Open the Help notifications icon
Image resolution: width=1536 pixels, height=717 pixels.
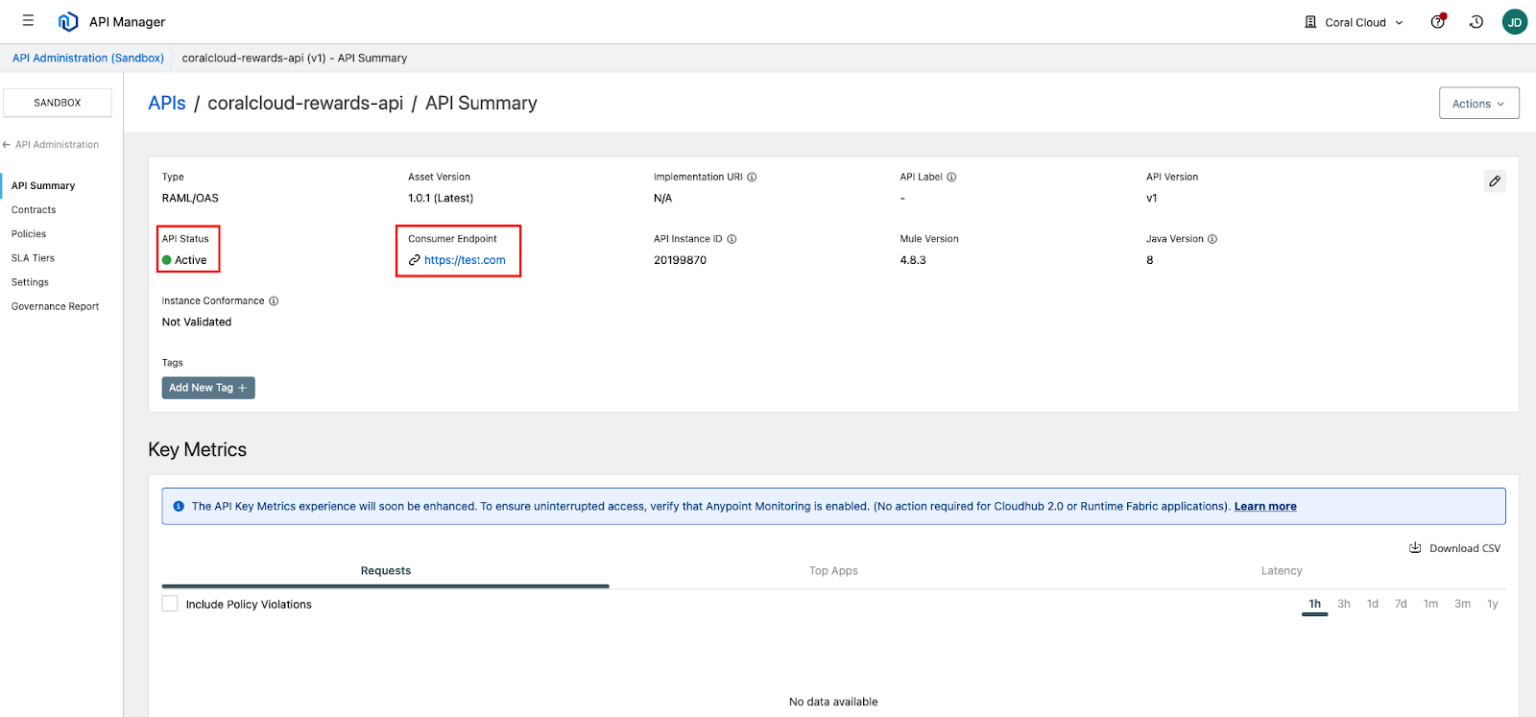pyautogui.click(x=1437, y=21)
